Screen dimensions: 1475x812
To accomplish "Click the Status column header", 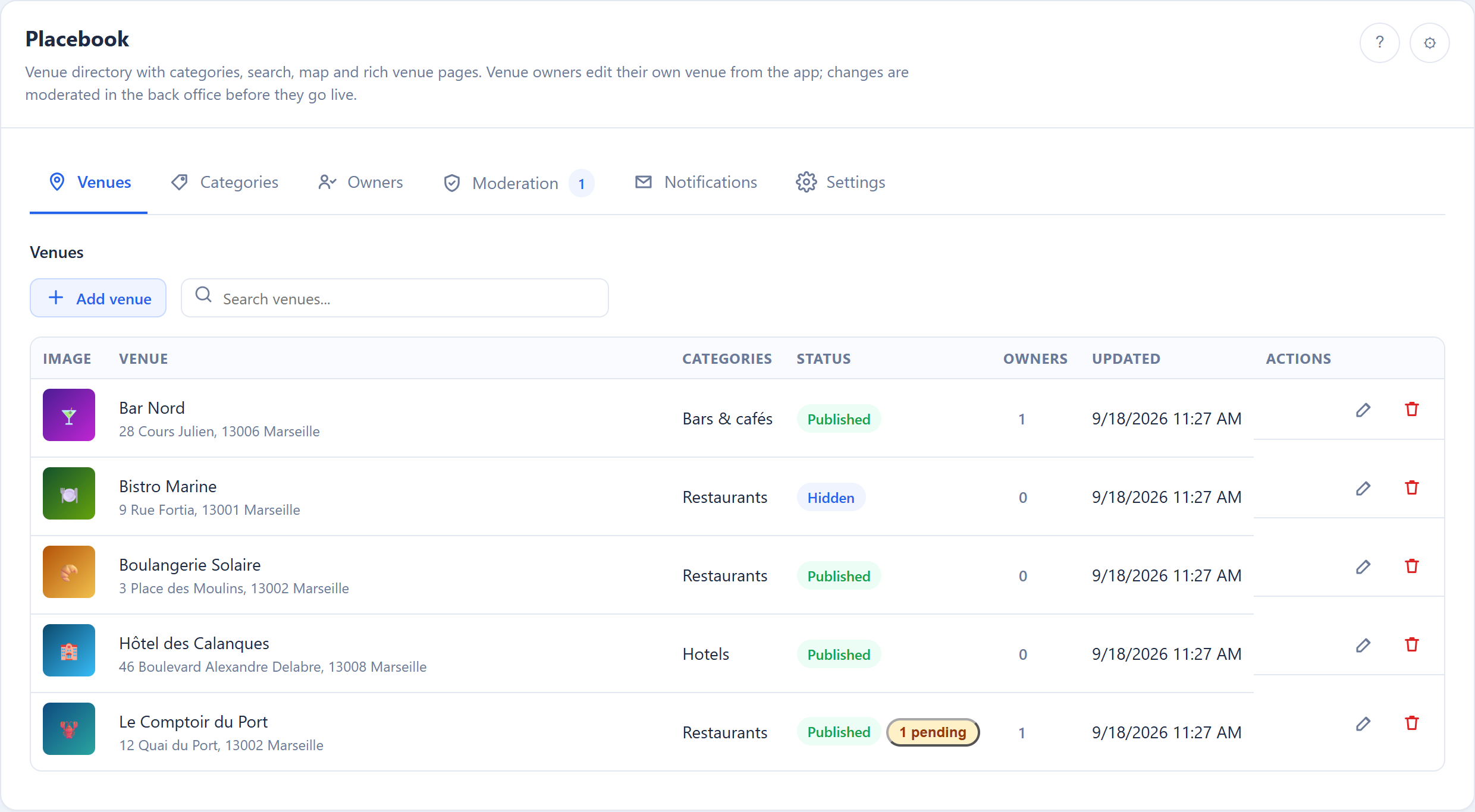I will pyautogui.click(x=824, y=358).
